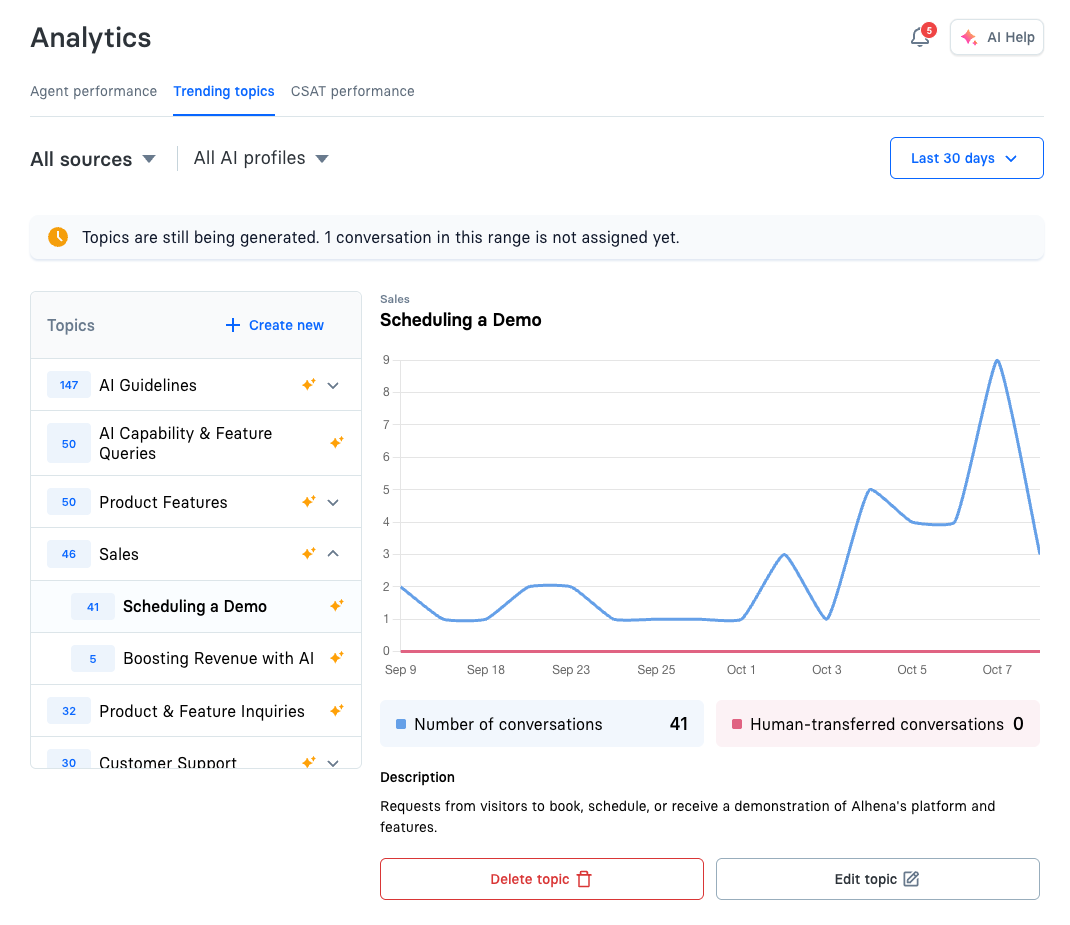Click the 41 count badge
The height and width of the screenshot is (925, 1070).
coord(93,606)
